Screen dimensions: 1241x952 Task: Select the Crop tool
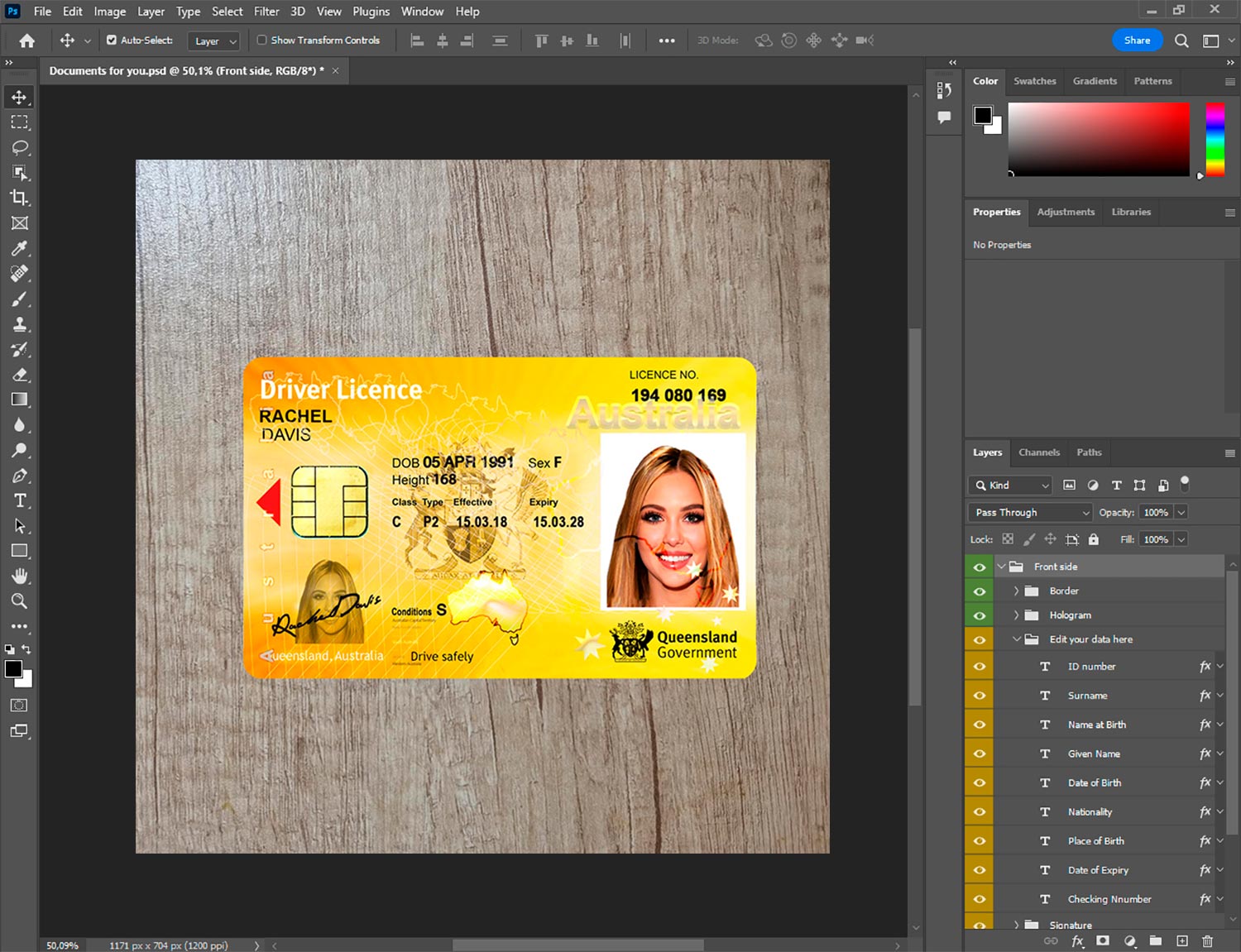click(20, 198)
